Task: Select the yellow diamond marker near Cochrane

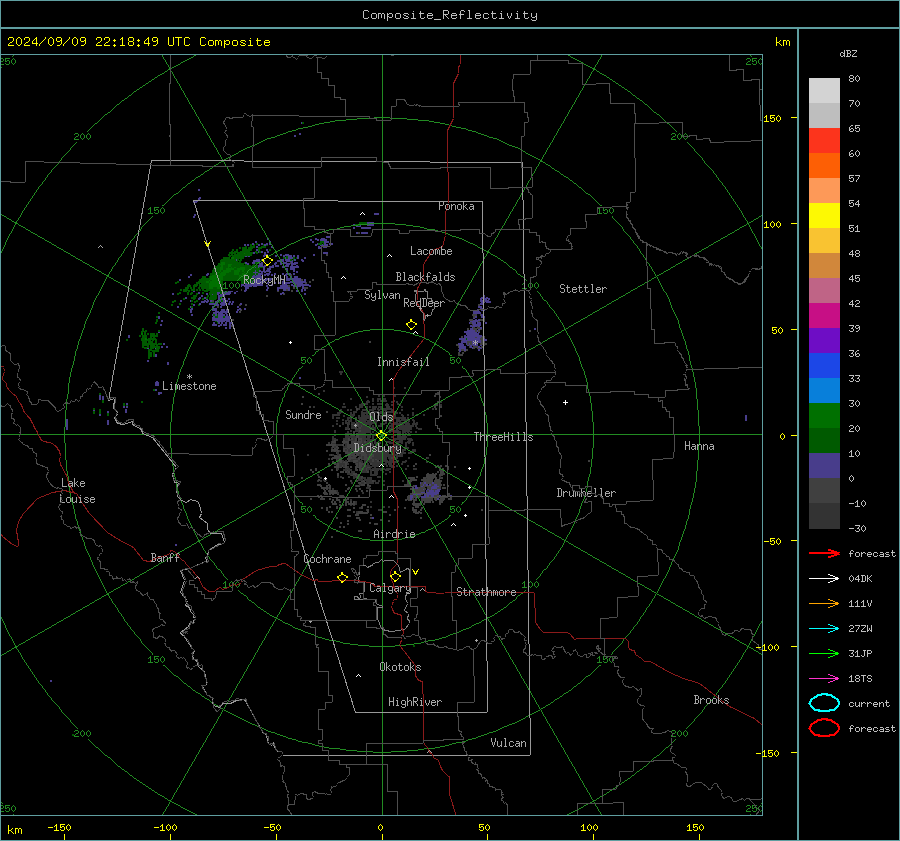Action: tap(343, 577)
